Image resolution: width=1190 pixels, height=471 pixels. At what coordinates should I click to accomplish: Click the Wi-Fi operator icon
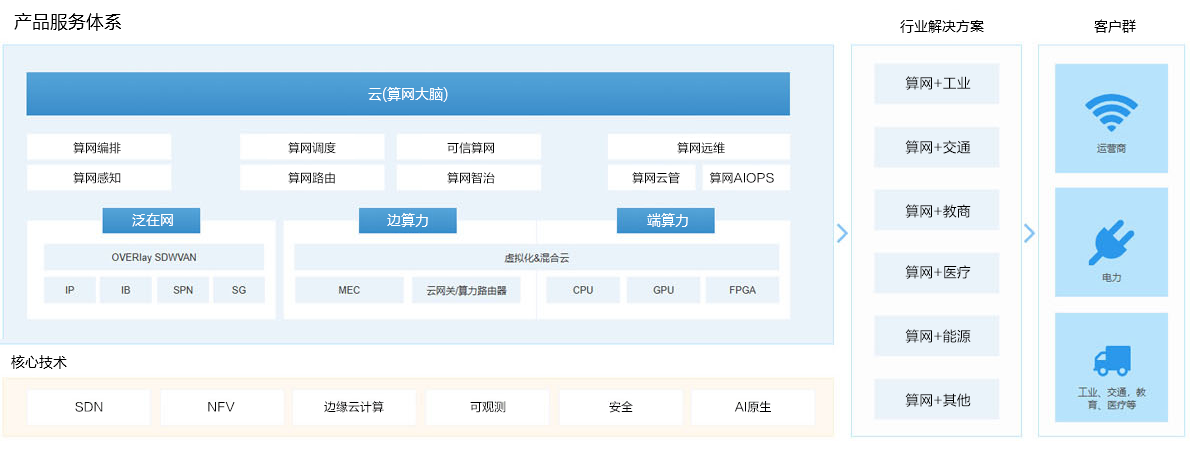coord(1111,114)
